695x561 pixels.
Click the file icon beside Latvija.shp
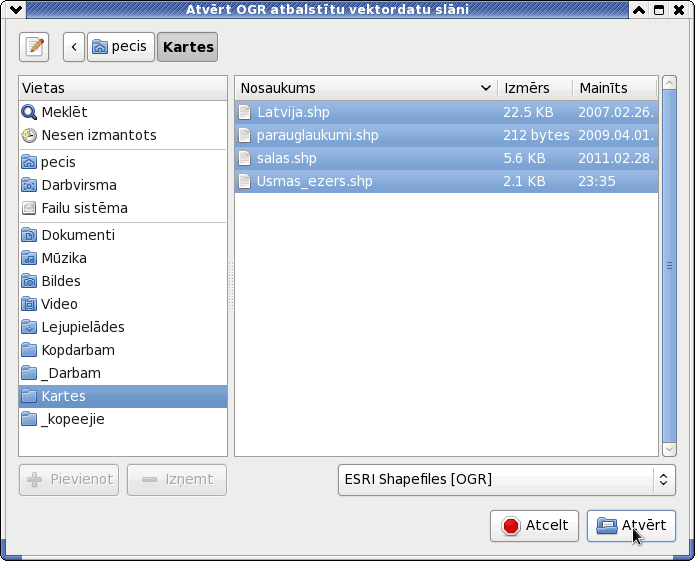(245, 112)
